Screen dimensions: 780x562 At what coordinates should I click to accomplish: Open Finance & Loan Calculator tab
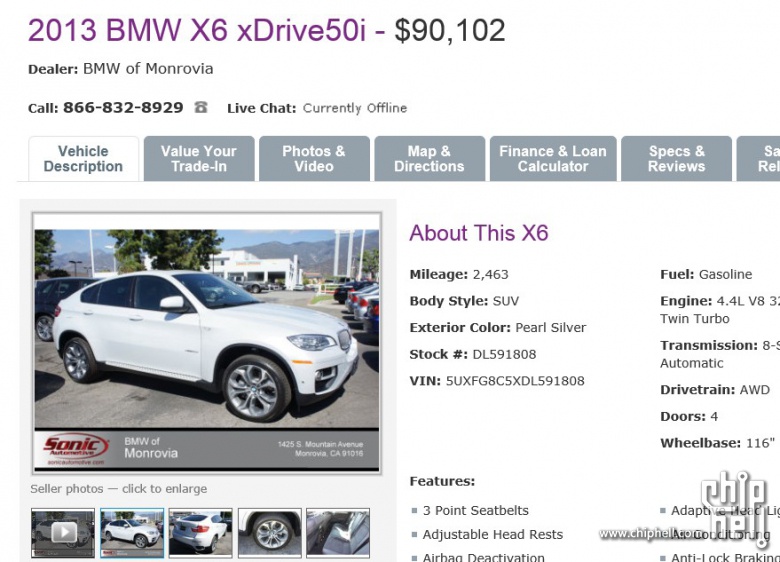[553, 159]
